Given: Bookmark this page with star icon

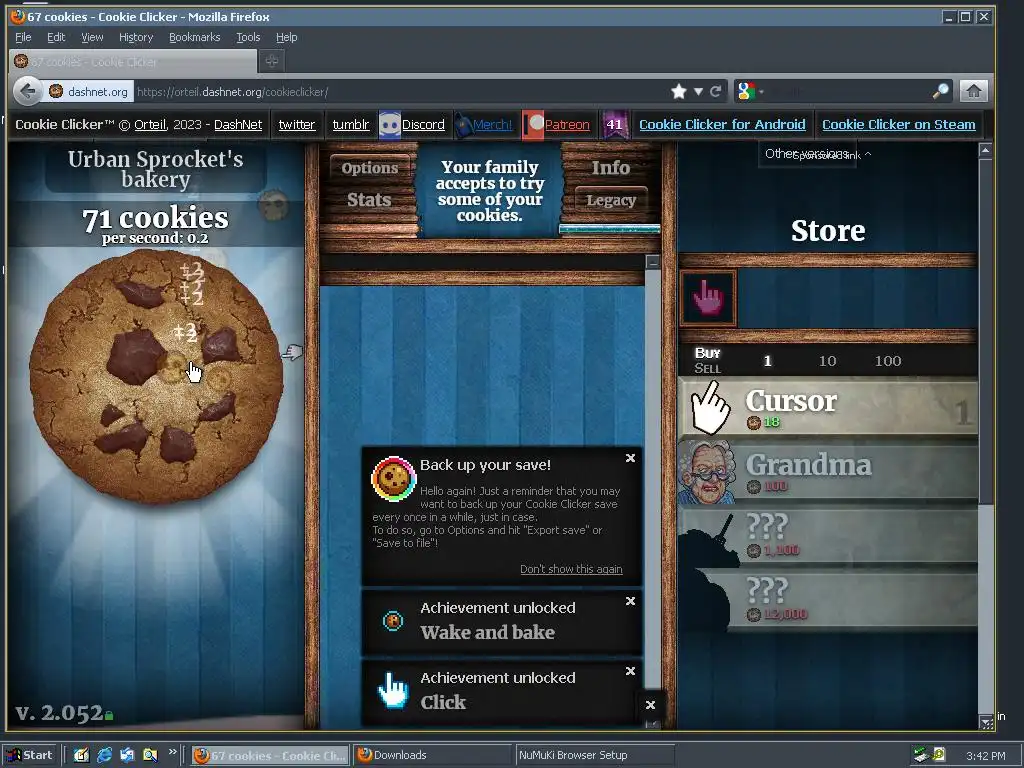Looking at the screenshot, I should click(679, 91).
